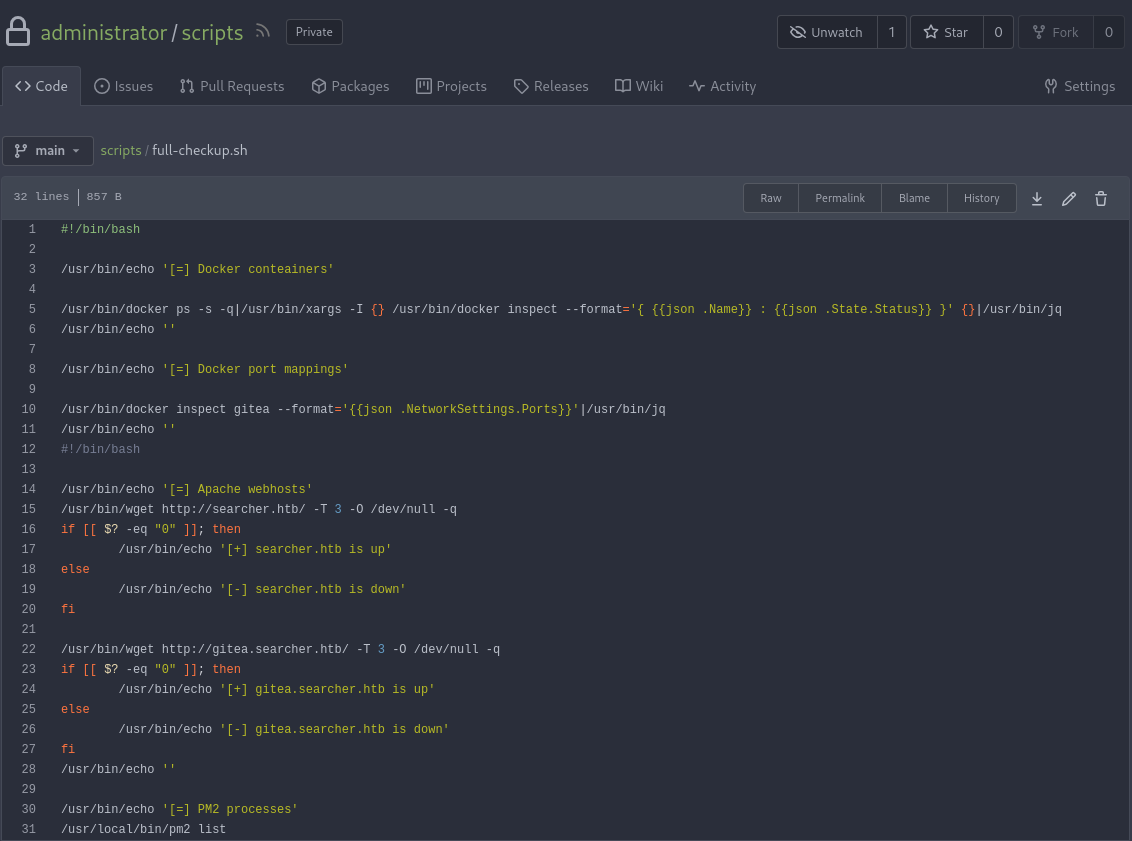
Task: Open the stargazers count of 0
Action: 998,32
